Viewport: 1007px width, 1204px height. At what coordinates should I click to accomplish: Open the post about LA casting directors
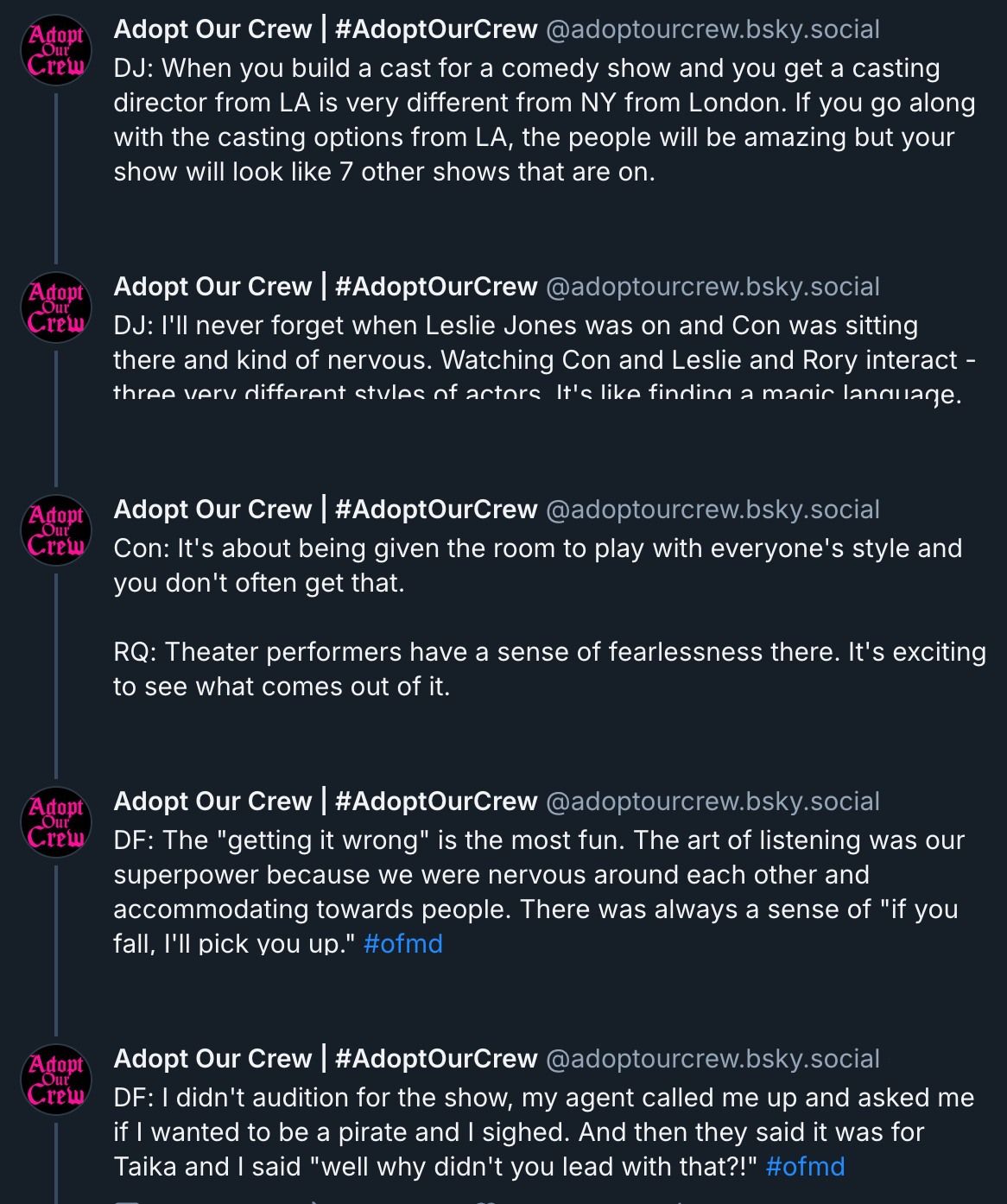(x=544, y=120)
